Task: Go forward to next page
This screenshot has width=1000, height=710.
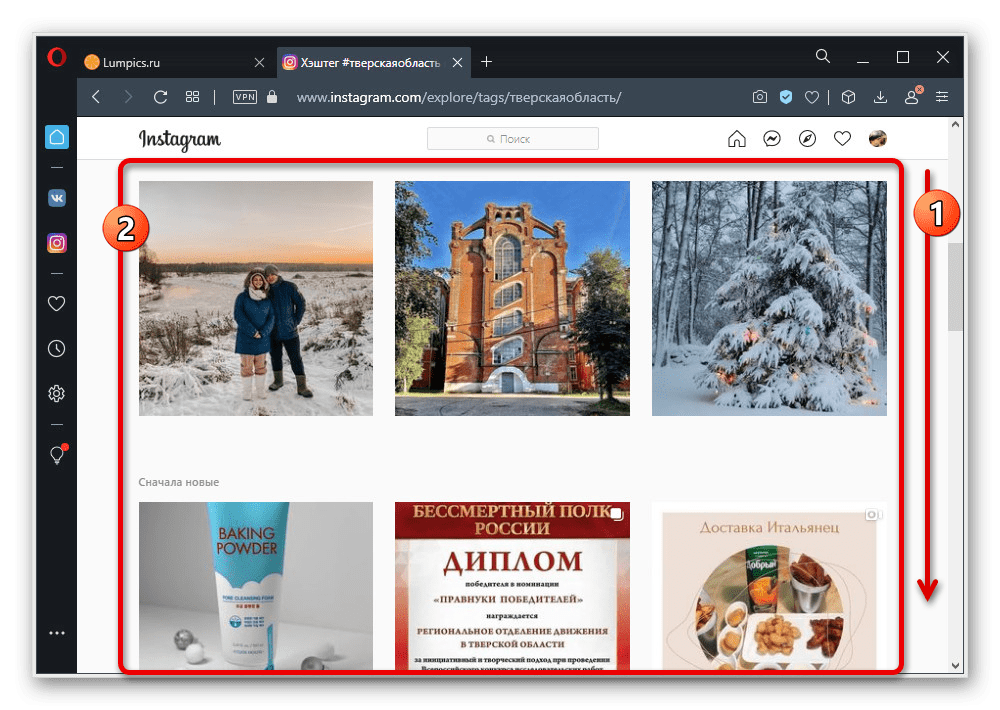Action: coord(128,97)
